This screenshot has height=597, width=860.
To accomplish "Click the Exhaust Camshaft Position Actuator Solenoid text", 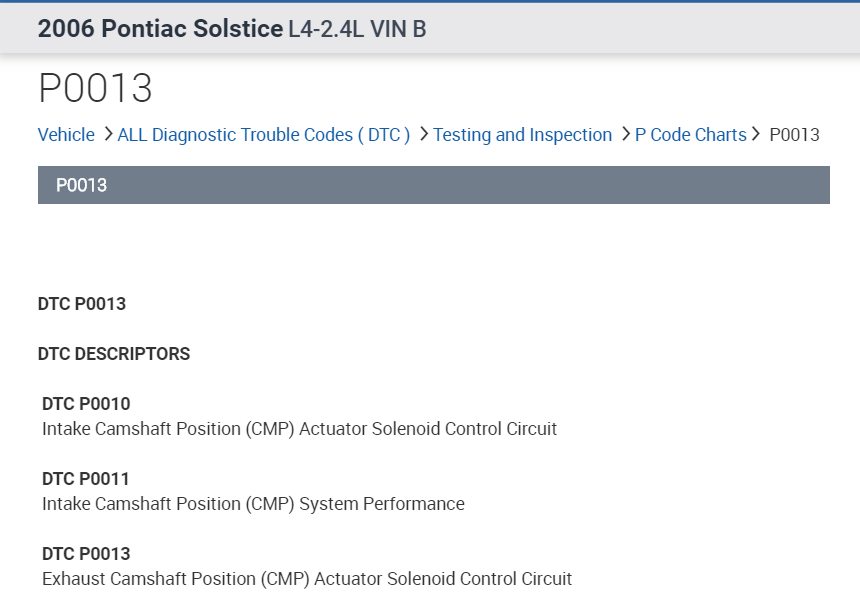I will pyautogui.click(x=307, y=579).
